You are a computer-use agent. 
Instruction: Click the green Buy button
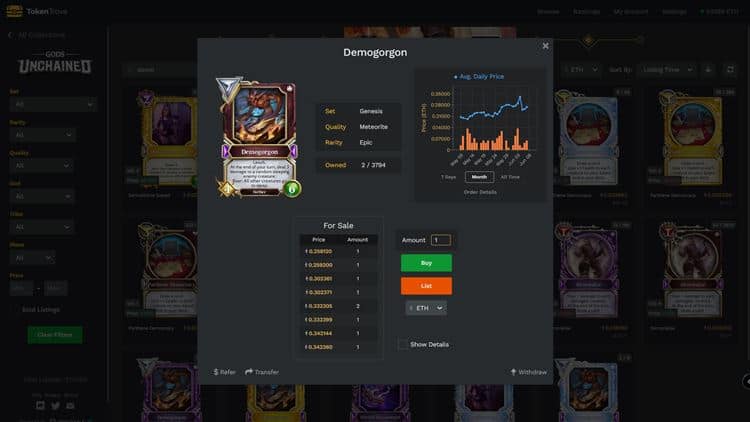(426, 263)
